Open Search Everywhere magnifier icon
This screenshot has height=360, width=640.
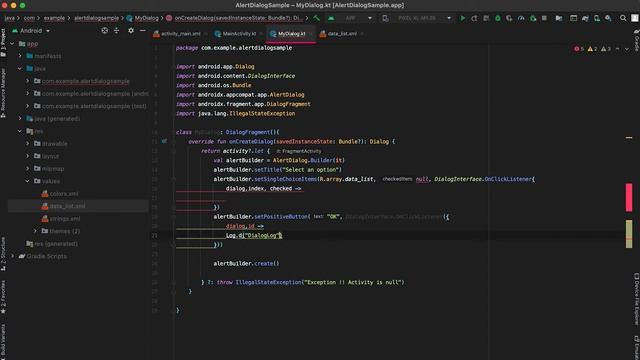(x=623, y=18)
